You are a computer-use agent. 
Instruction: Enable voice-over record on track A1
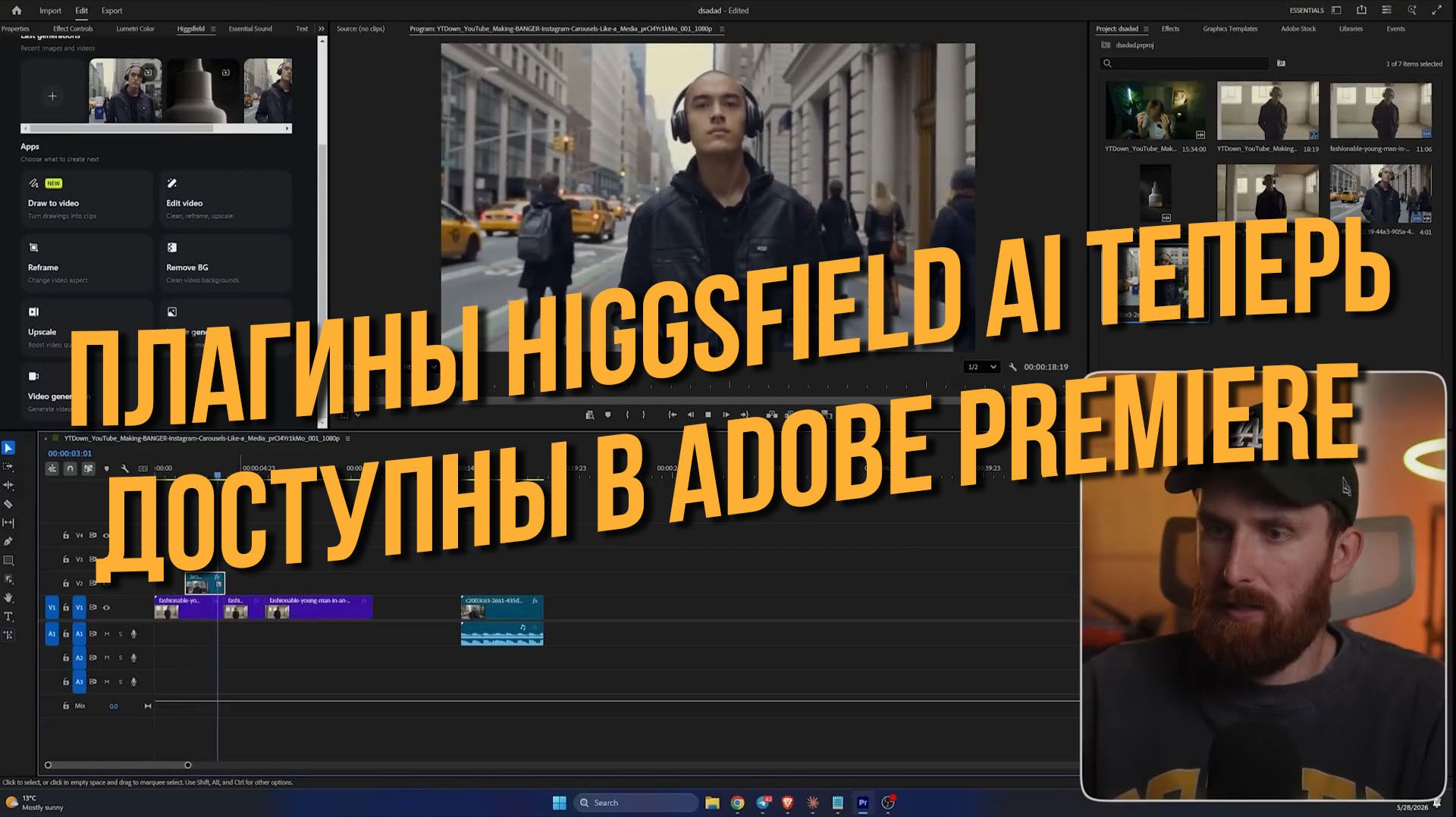click(x=133, y=634)
